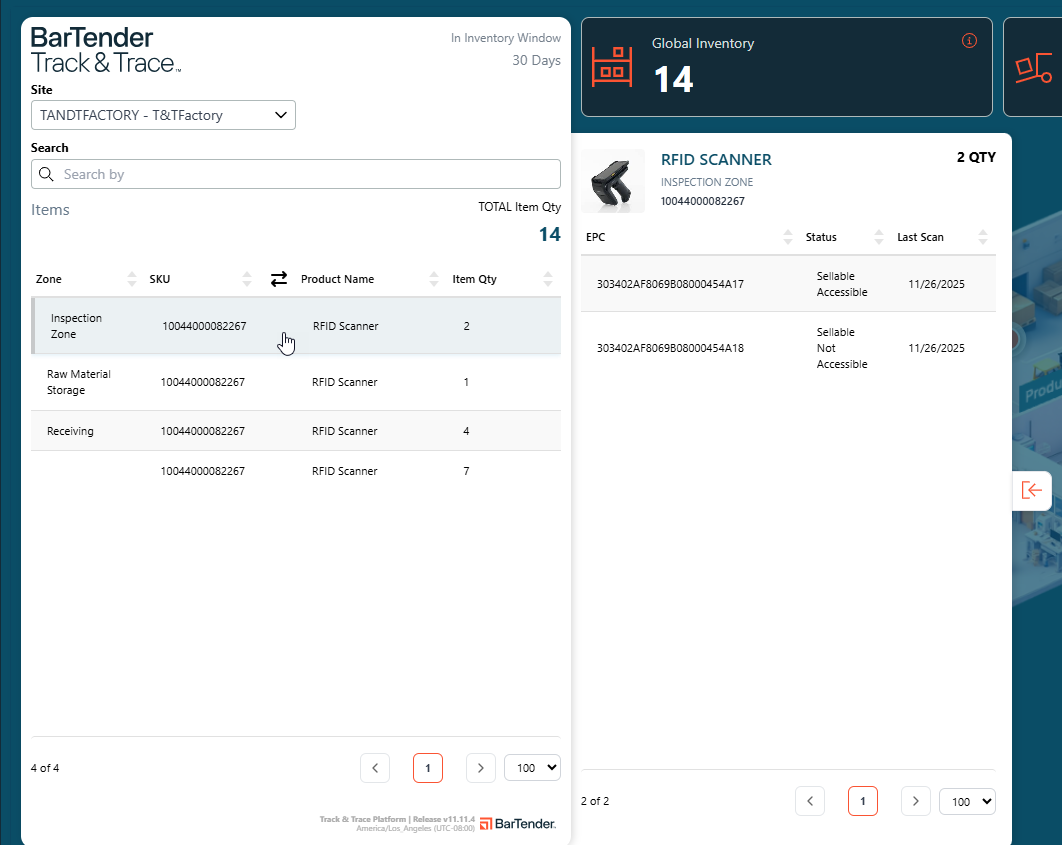This screenshot has width=1062, height=845.
Task: Click the 2 QTY label
Action: pyautogui.click(x=976, y=157)
